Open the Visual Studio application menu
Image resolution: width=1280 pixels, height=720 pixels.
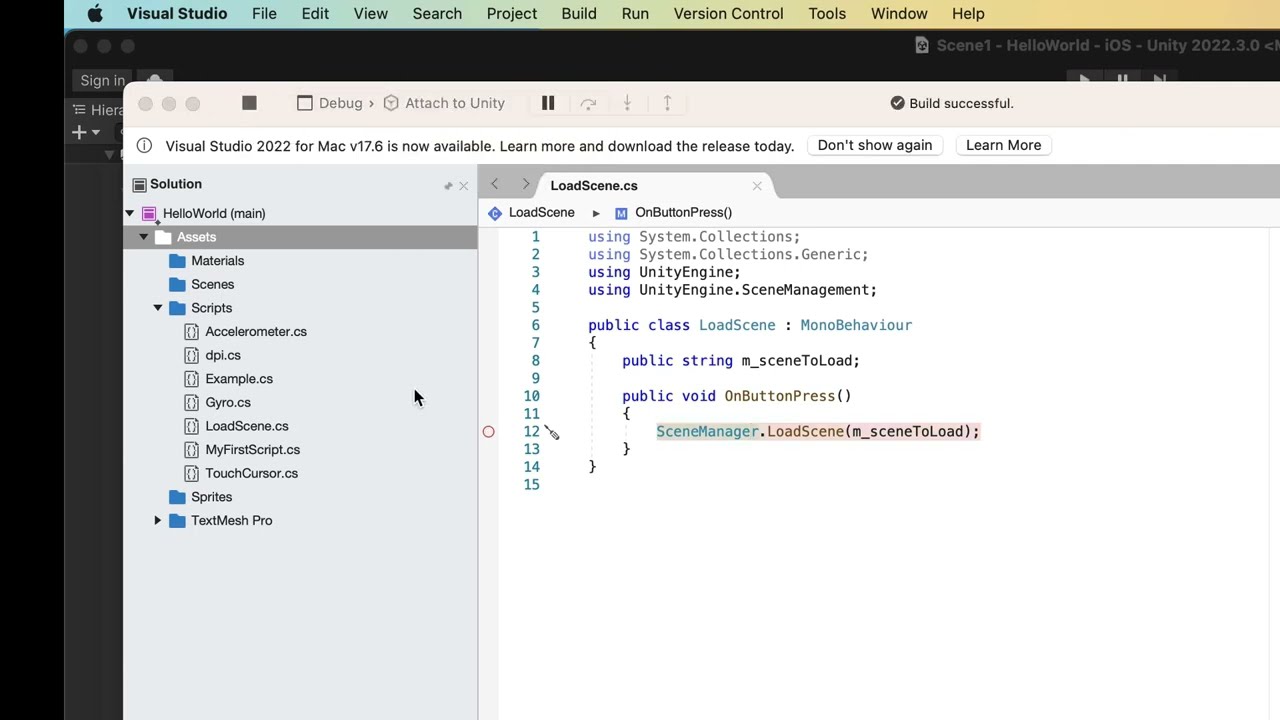tap(177, 14)
